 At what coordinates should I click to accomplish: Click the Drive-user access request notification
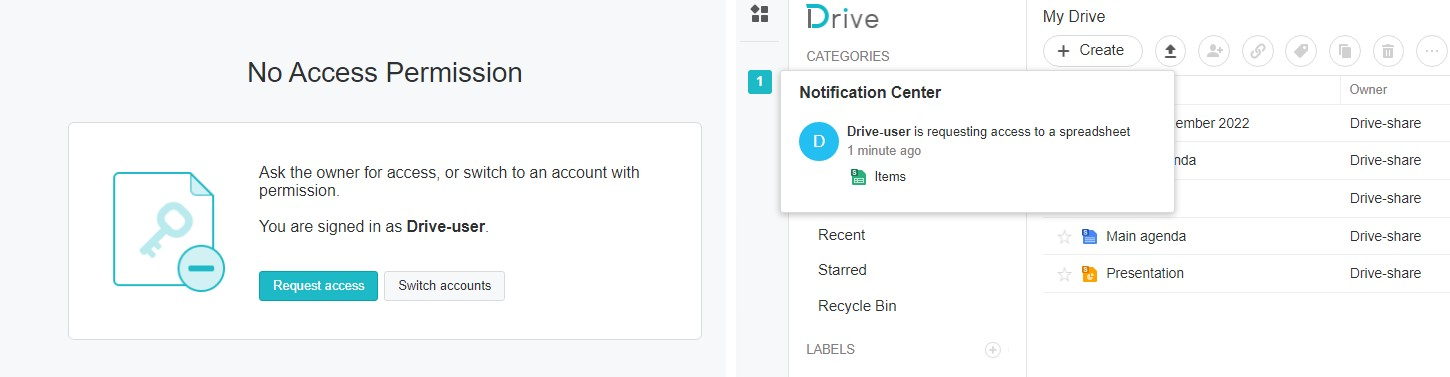(988, 132)
